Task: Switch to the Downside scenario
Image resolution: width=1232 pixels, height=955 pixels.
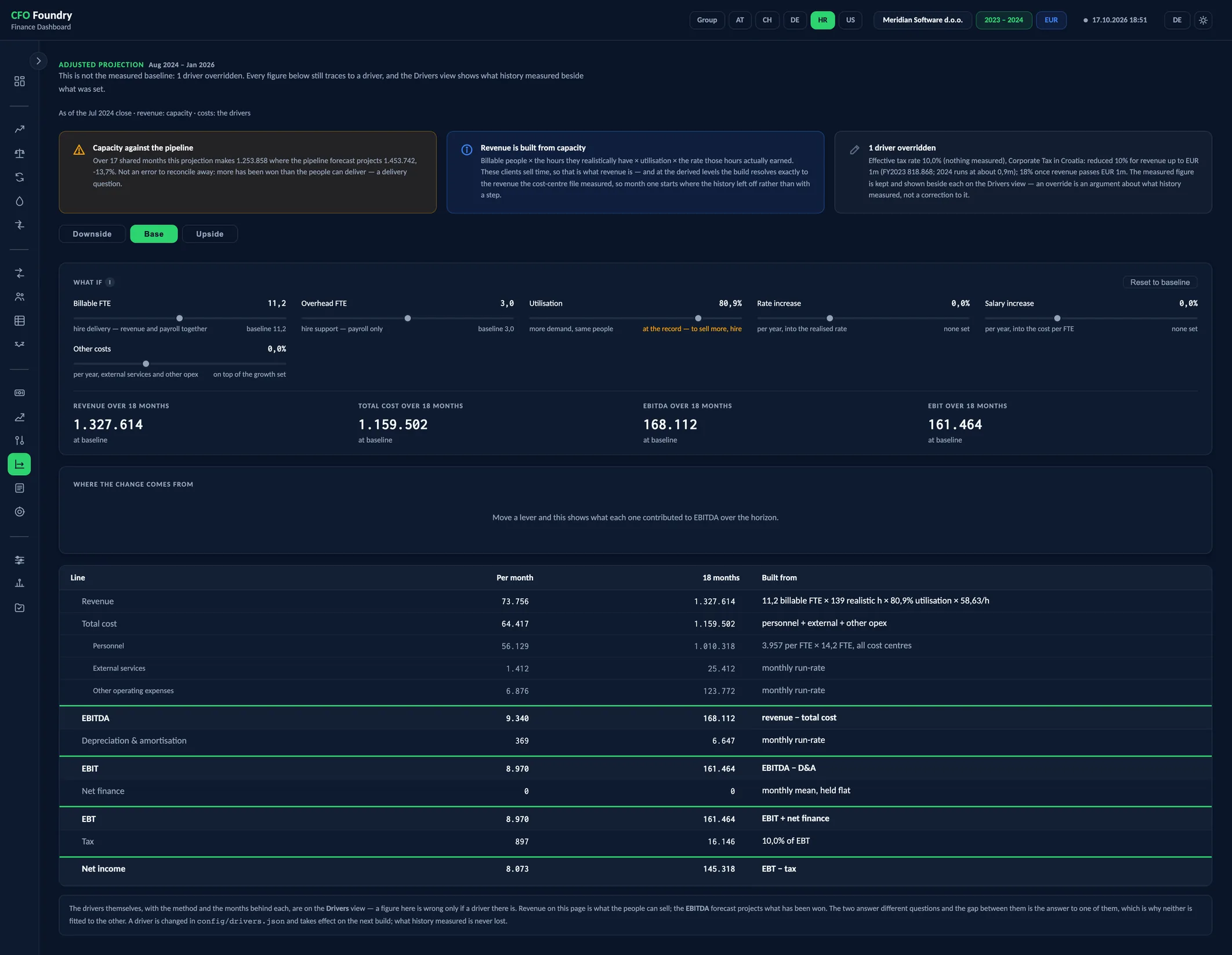Action: coord(92,234)
